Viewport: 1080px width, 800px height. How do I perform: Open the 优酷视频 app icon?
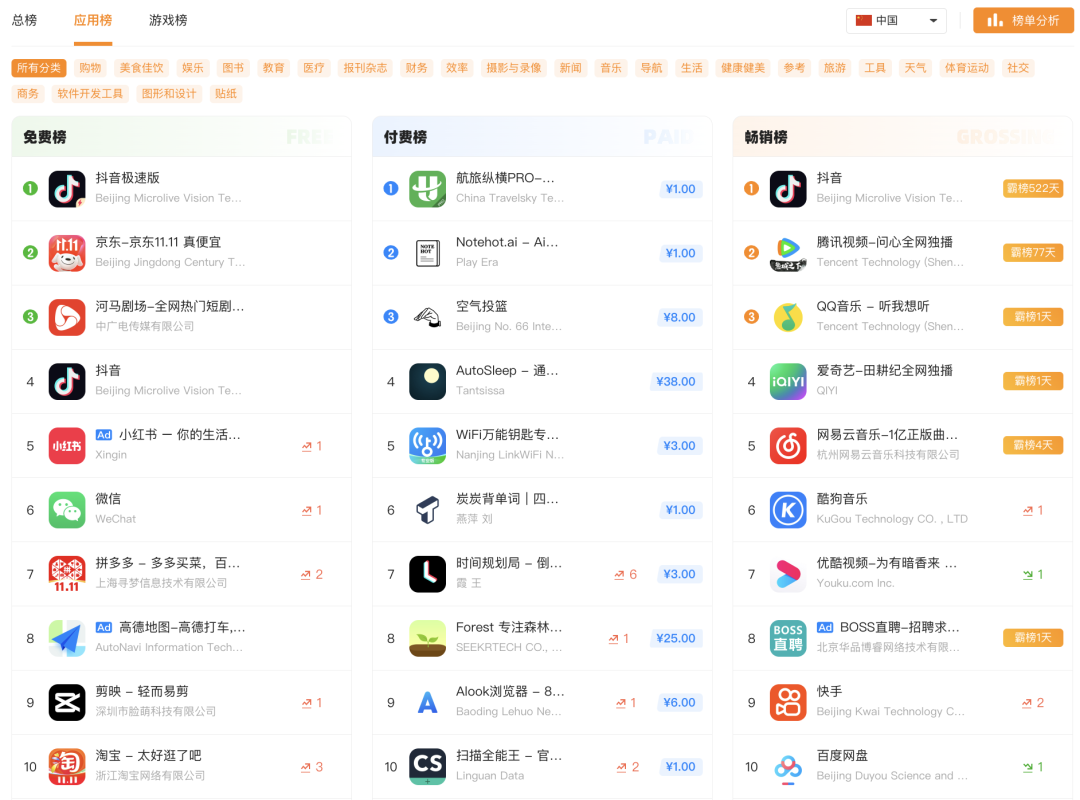(788, 574)
